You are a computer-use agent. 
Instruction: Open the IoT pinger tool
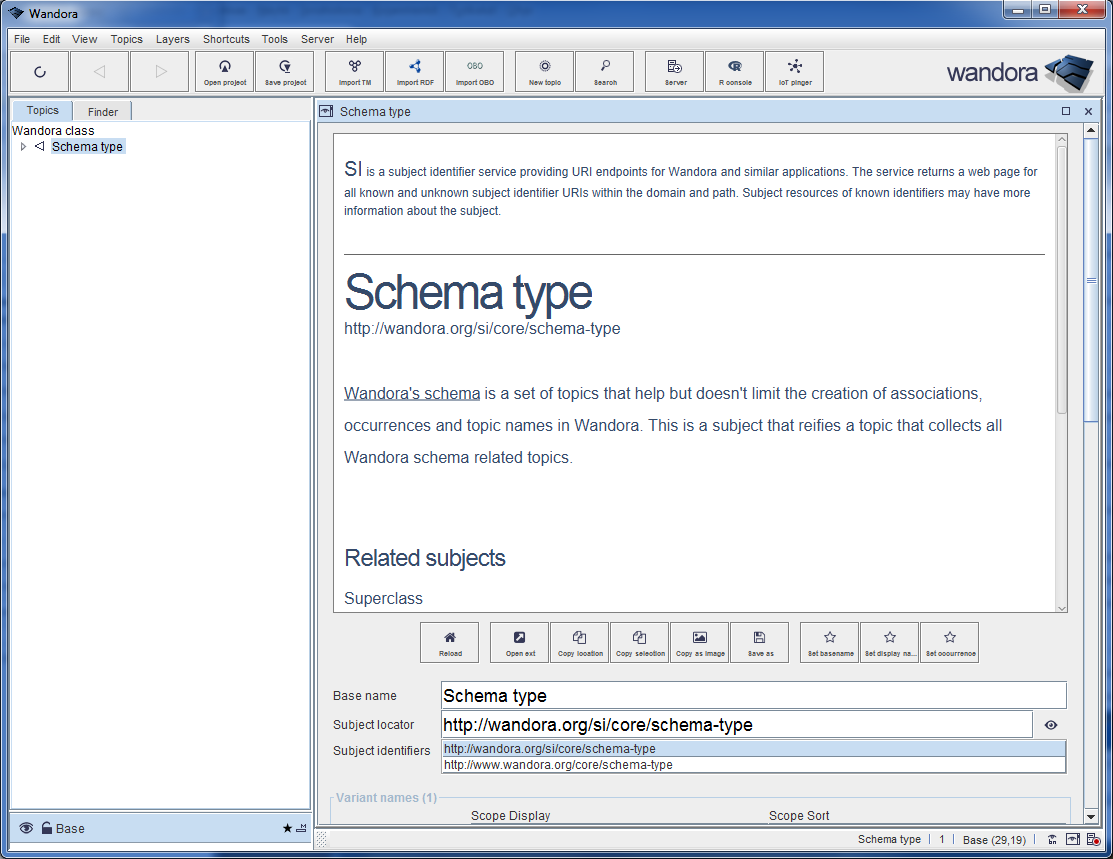click(794, 71)
